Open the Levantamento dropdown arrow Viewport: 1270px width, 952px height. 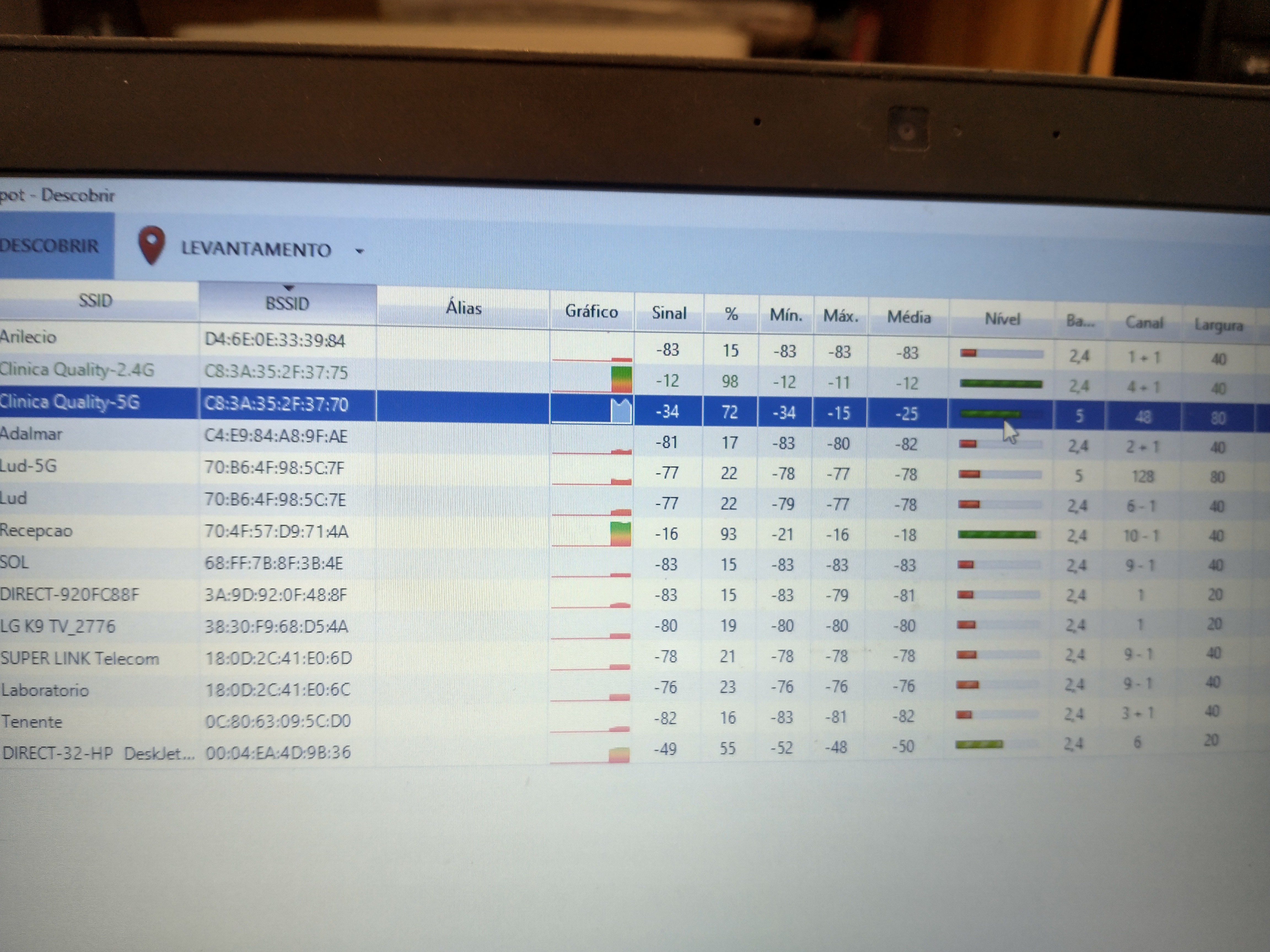point(359,251)
